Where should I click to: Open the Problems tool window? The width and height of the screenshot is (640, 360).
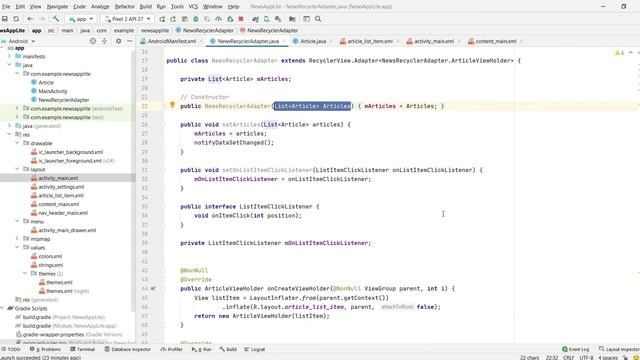tap(45, 349)
